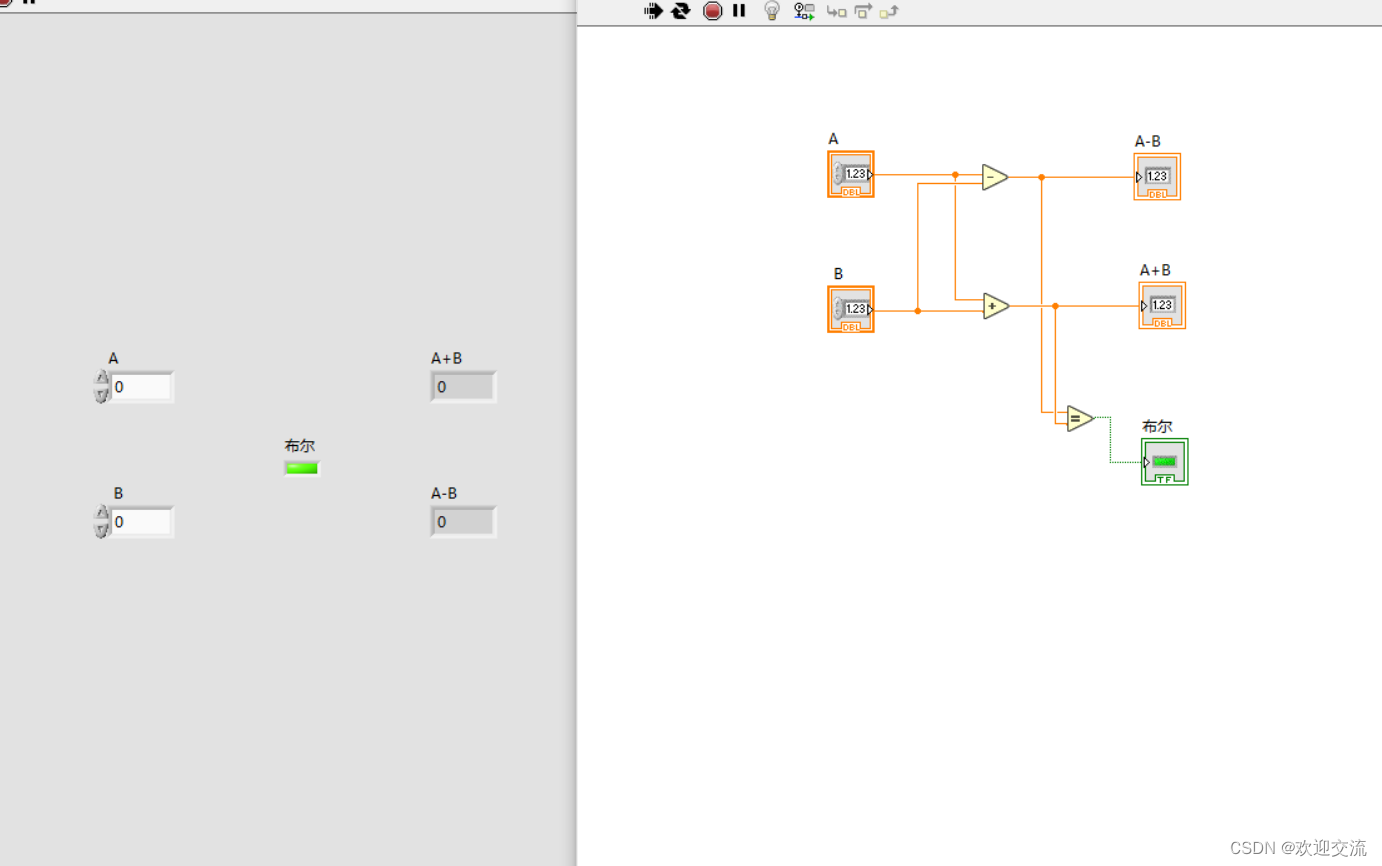Image resolution: width=1382 pixels, height=866 pixels.
Task: Click the A-B label on the front panel
Action: [x=444, y=493]
